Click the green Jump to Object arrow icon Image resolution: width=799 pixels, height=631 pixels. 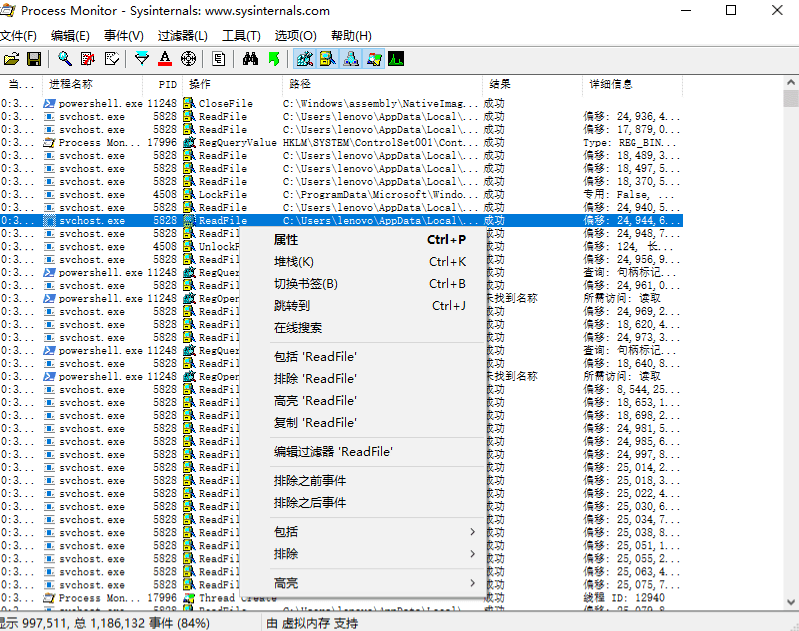click(x=274, y=59)
